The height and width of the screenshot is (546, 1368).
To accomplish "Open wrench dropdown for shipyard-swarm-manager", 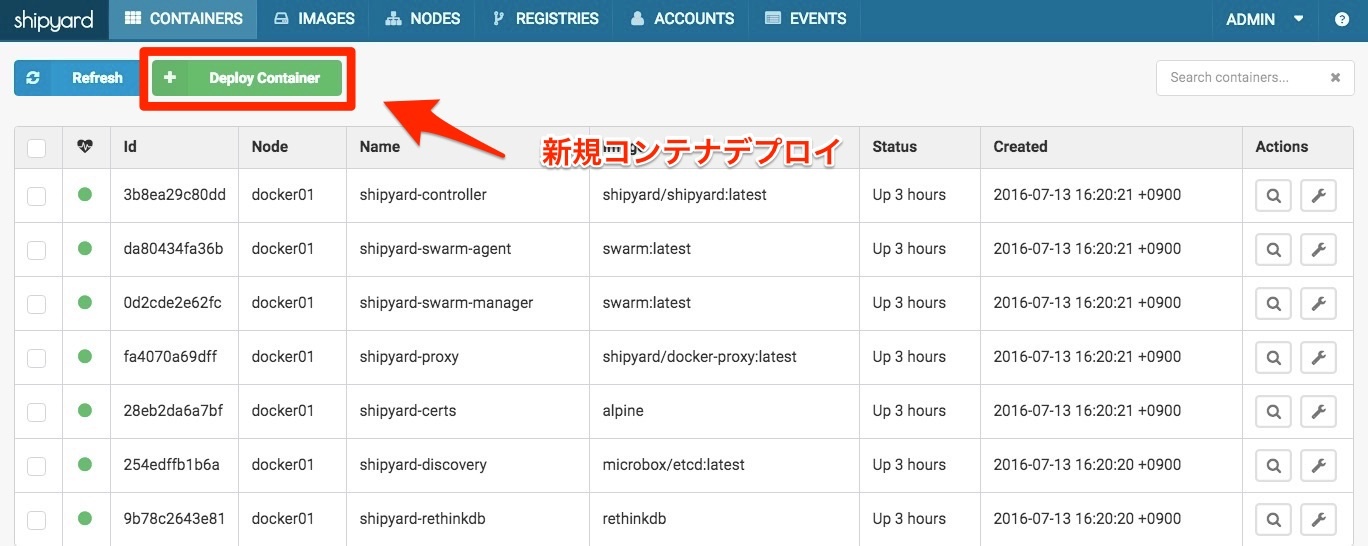I will [x=1318, y=304].
